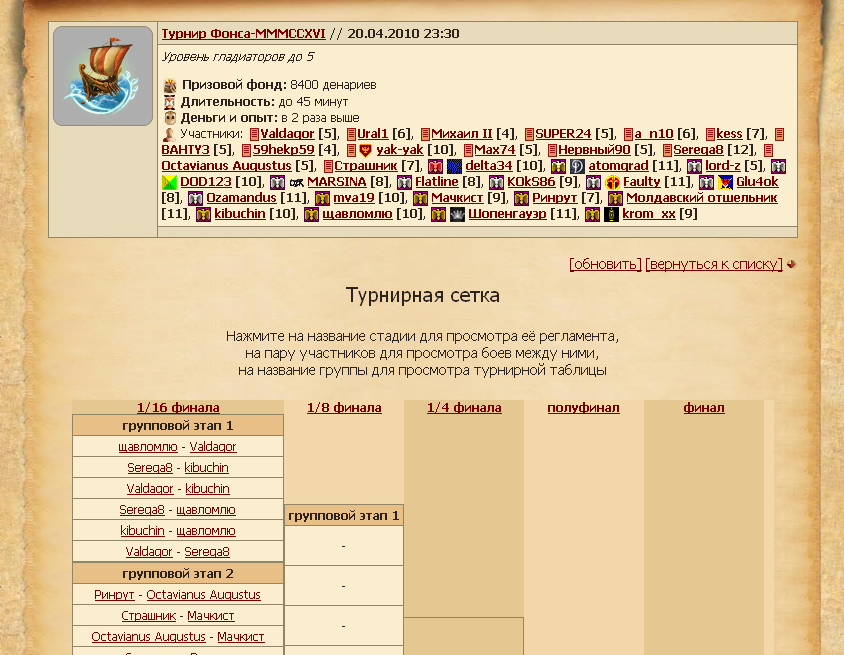Click the shield emblem beside yak-yak
The height and width of the screenshot is (655, 844).
click(x=366, y=150)
